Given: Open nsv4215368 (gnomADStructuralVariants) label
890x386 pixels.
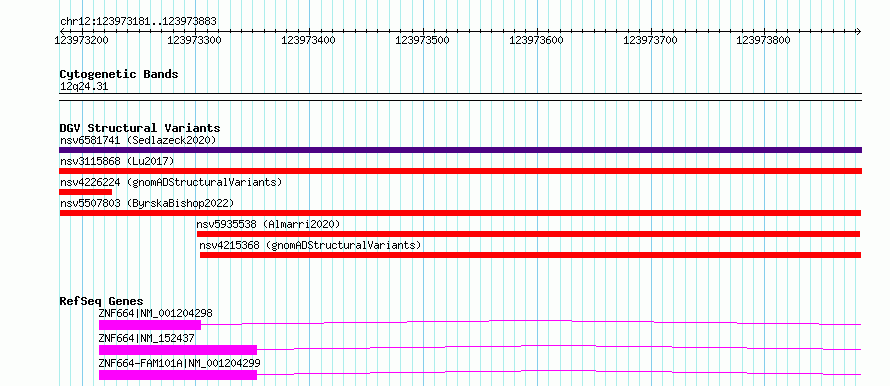Looking at the screenshot, I should pos(310,245).
